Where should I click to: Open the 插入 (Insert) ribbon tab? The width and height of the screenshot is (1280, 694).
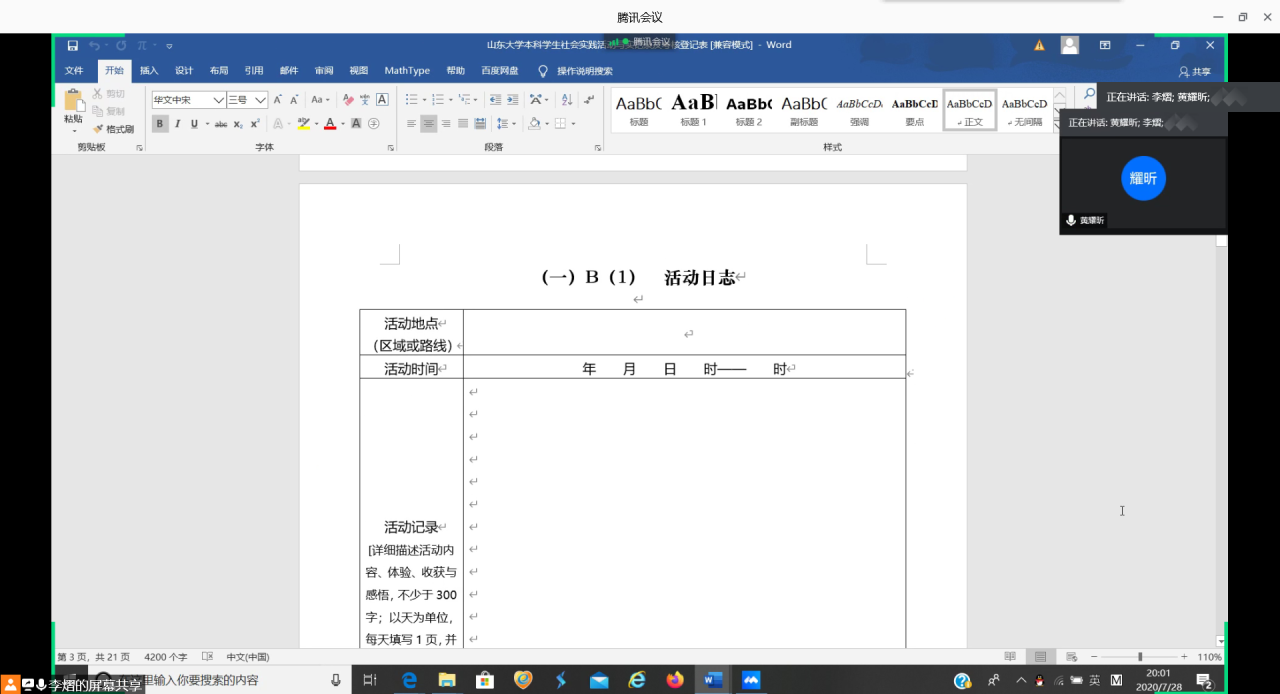[x=149, y=71]
